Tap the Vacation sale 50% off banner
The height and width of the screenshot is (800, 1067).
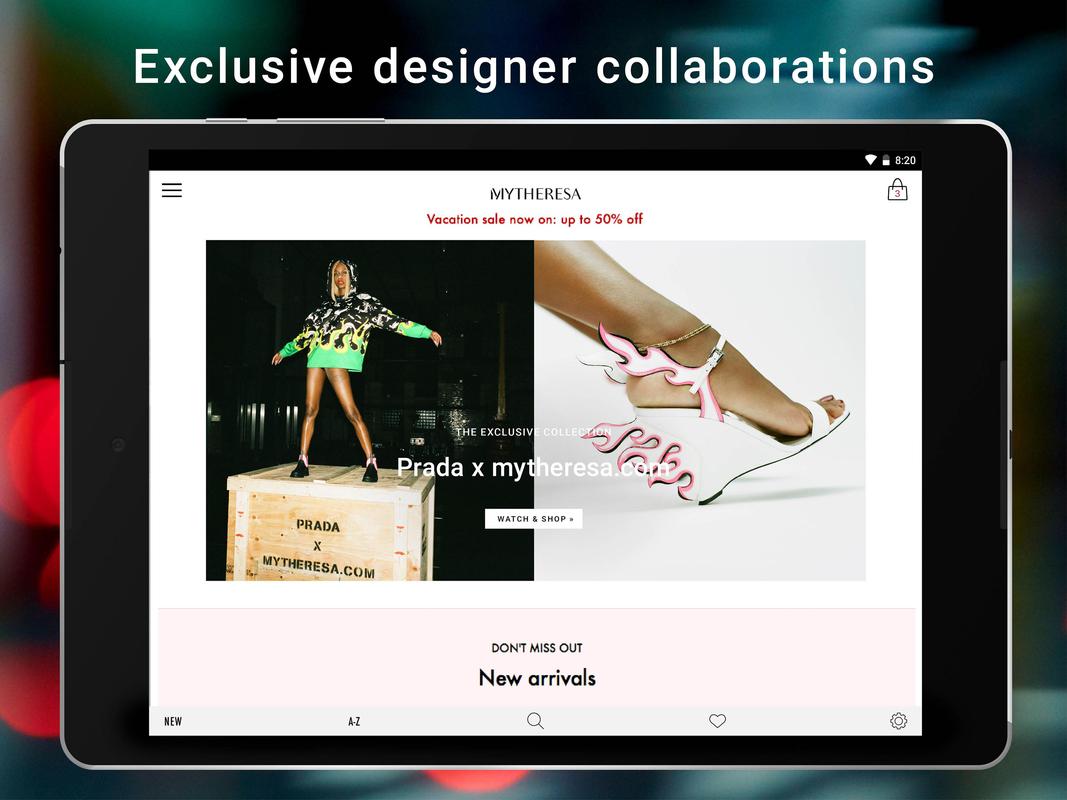(534, 219)
